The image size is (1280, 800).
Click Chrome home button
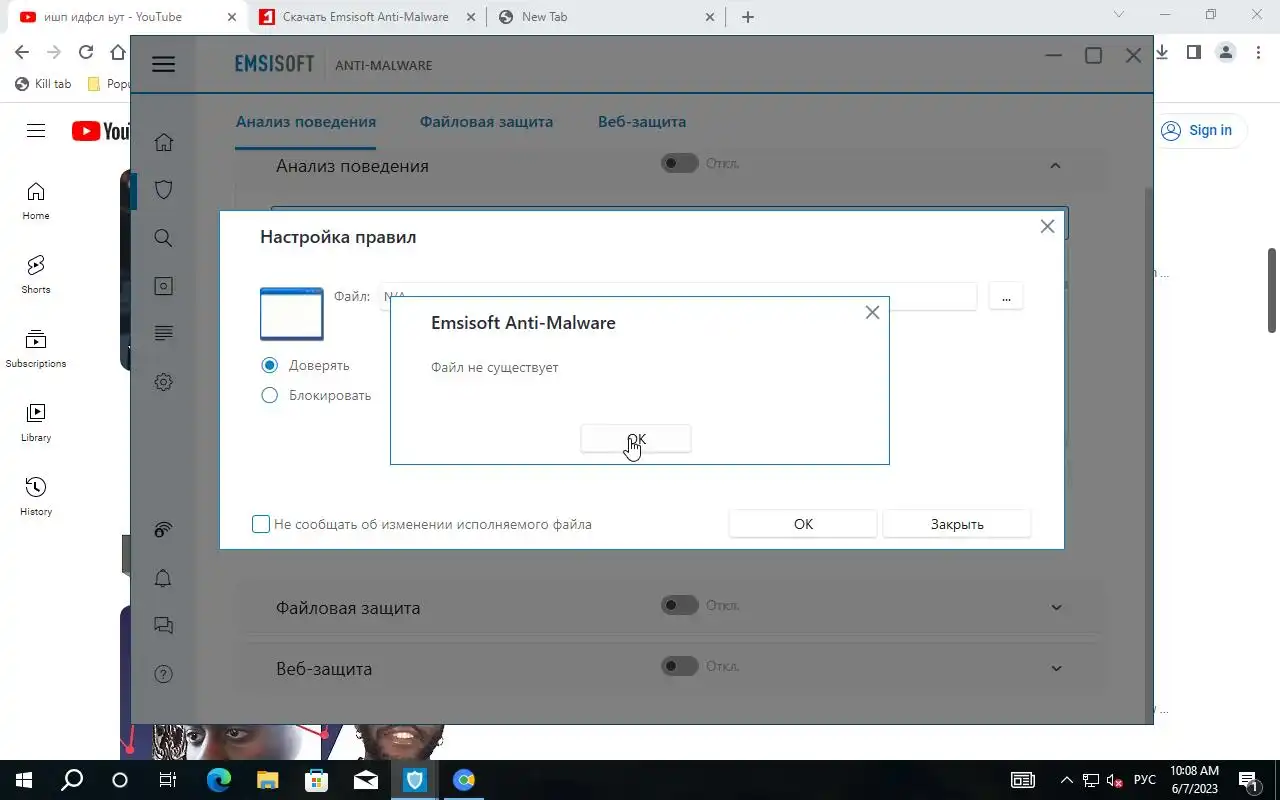[118, 52]
